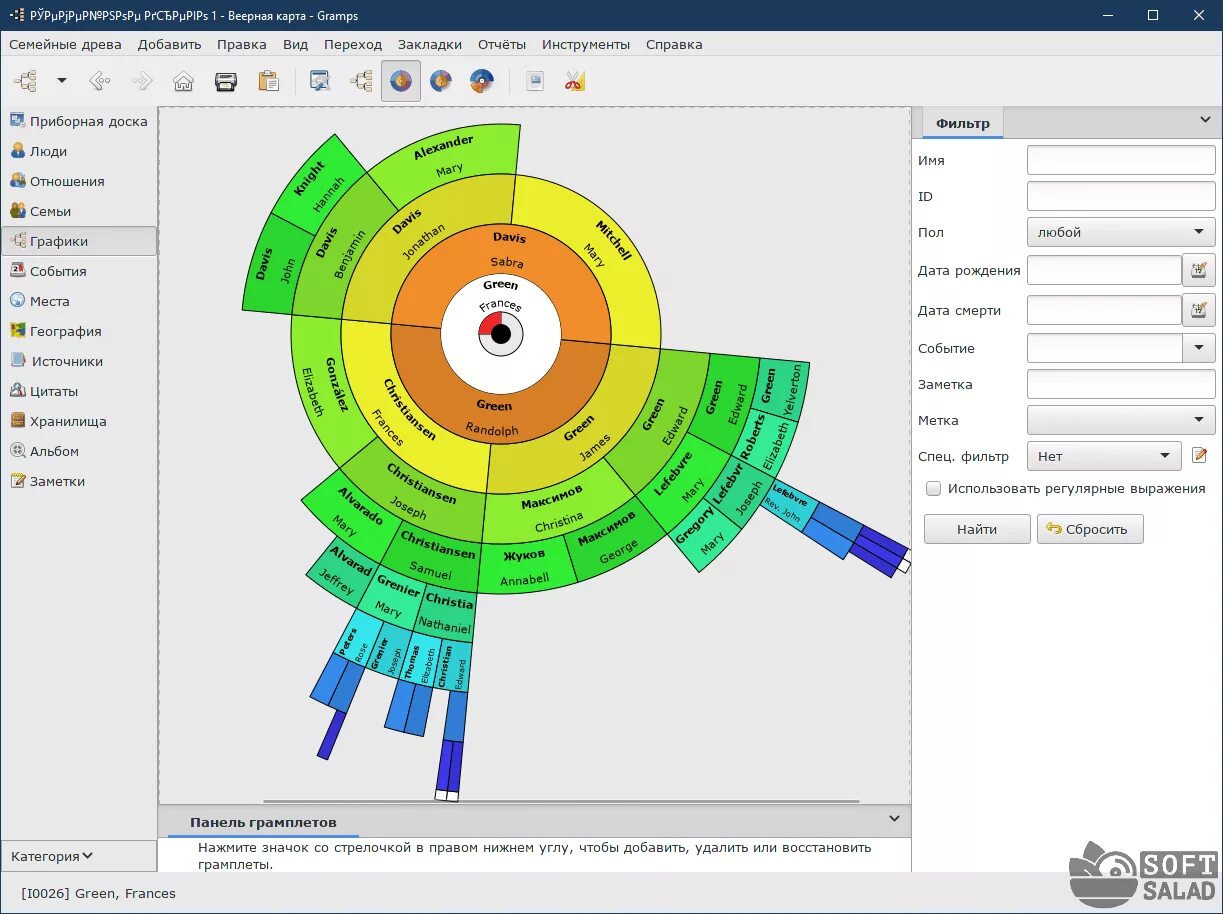The height and width of the screenshot is (914, 1223).
Task: Click the Имя input field
Action: [x=1121, y=160]
